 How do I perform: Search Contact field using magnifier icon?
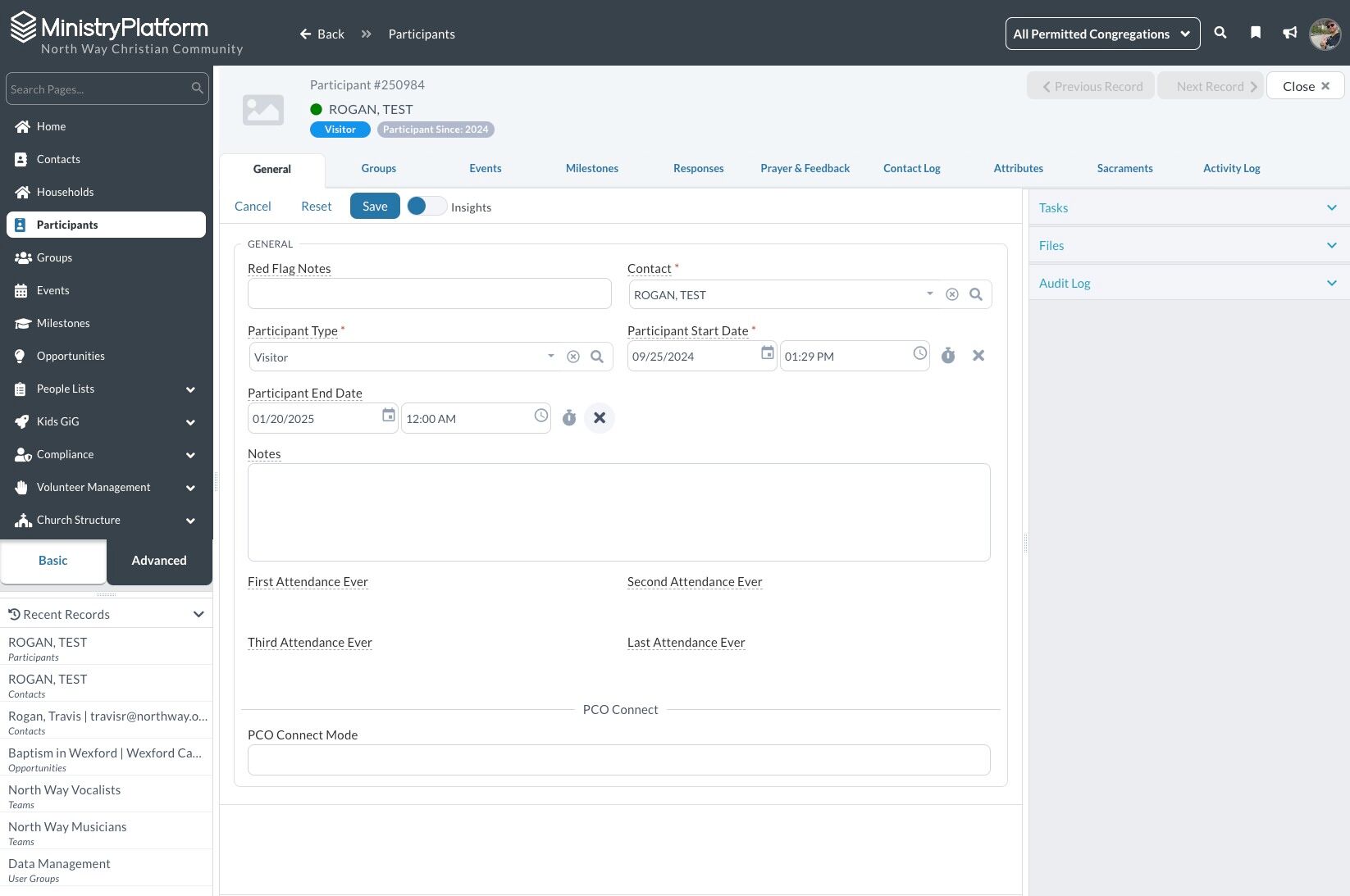point(975,294)
